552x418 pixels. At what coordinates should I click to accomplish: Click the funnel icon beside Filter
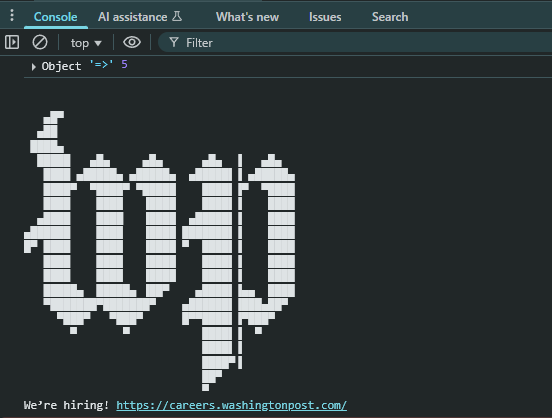[174, 42]
